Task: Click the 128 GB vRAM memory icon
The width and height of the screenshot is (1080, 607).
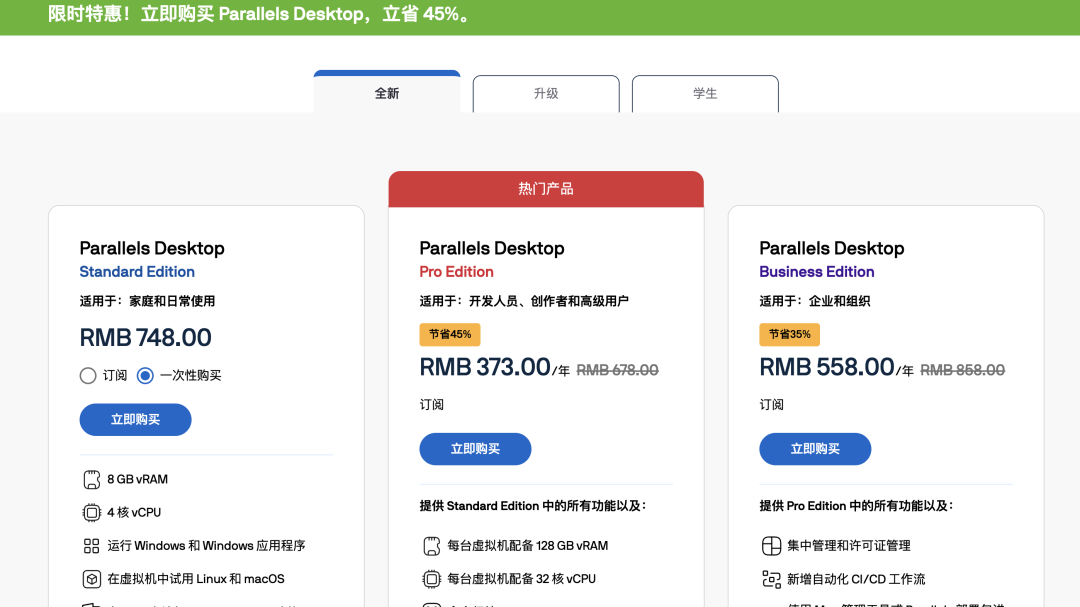Action: [431, 546]
